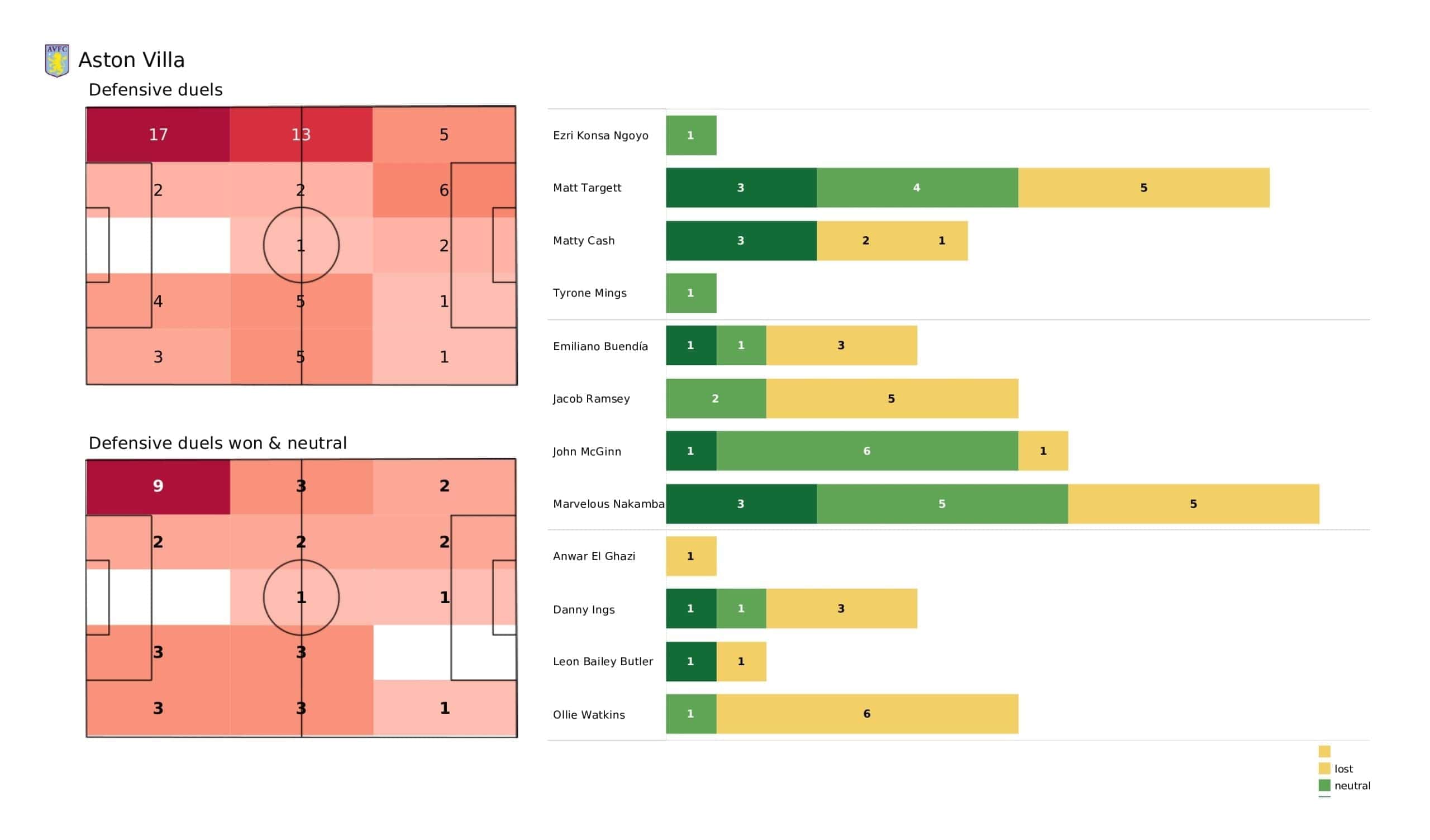The height and width of the screenshot is (840, 1430).
Task: Select the dark red cell showing 17
Action: [158, 135]
